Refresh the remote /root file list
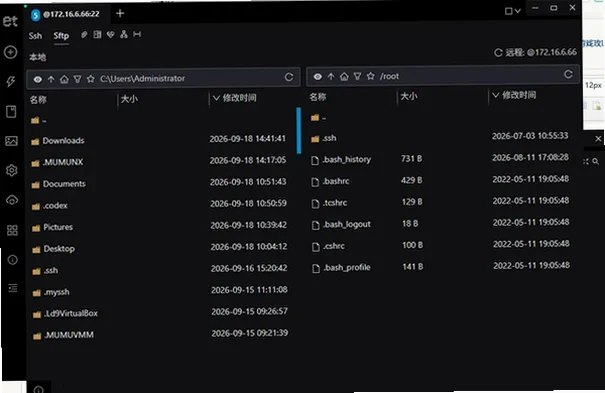This screenshot has width=605, height=393. (x=568, y=74)
